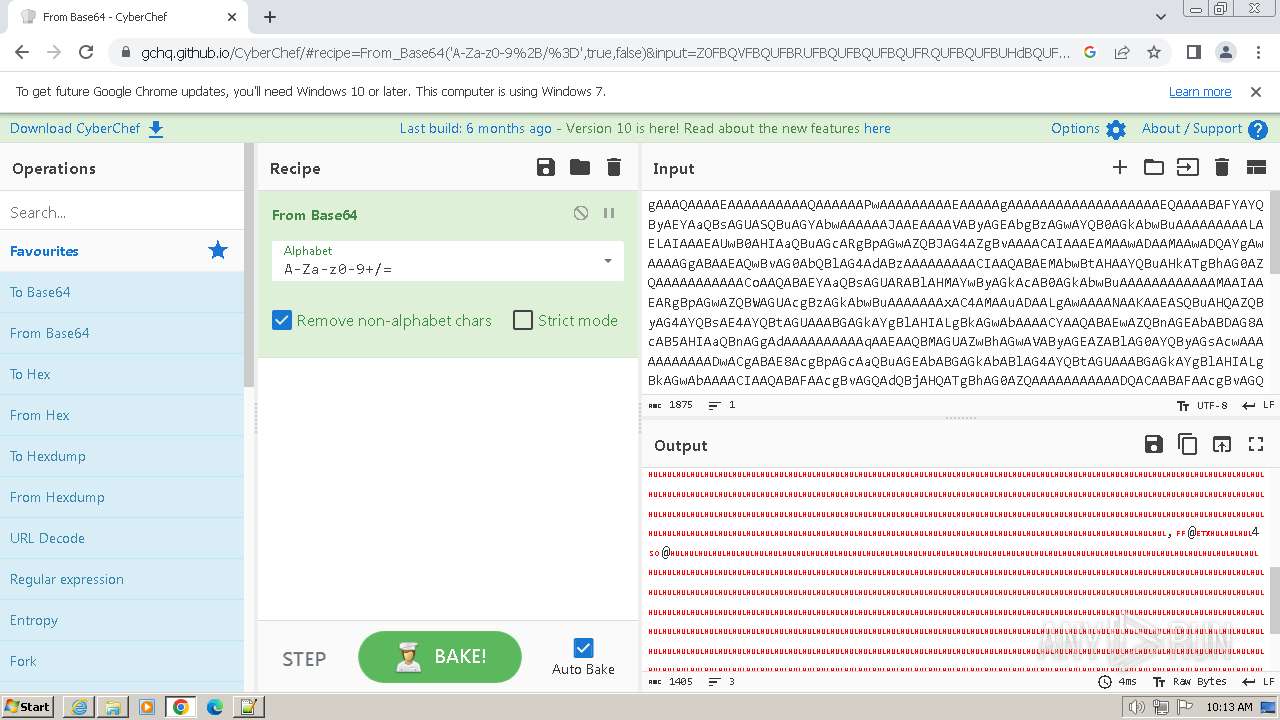Screen dimensions: 1280x720
Task: Select From Base64 in operations list
Action: [122, 333]
